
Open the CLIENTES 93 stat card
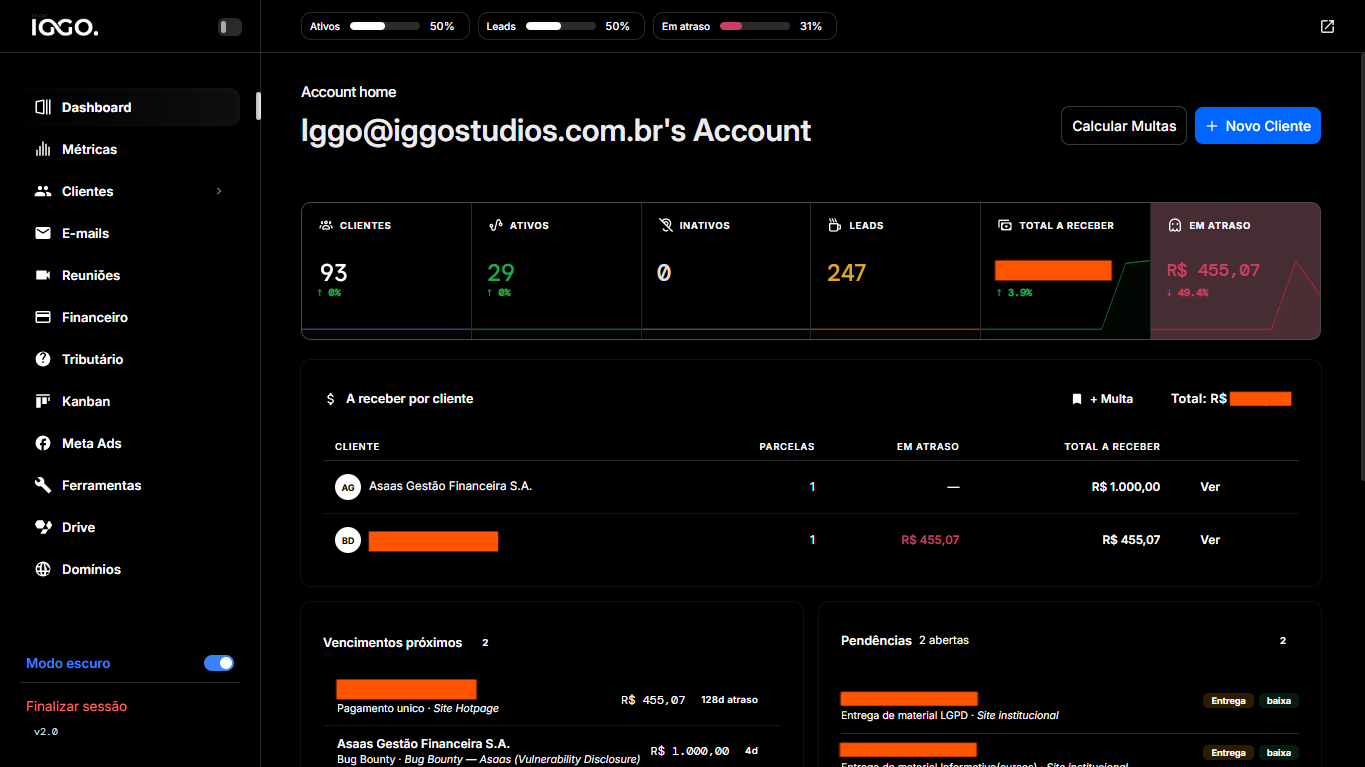[x=387, y=271]
